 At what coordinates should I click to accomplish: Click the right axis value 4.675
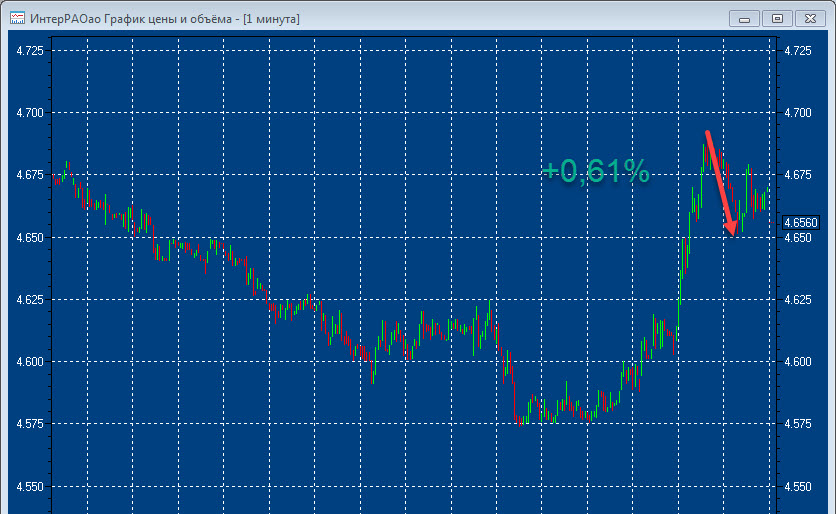(x=798, y=174)
